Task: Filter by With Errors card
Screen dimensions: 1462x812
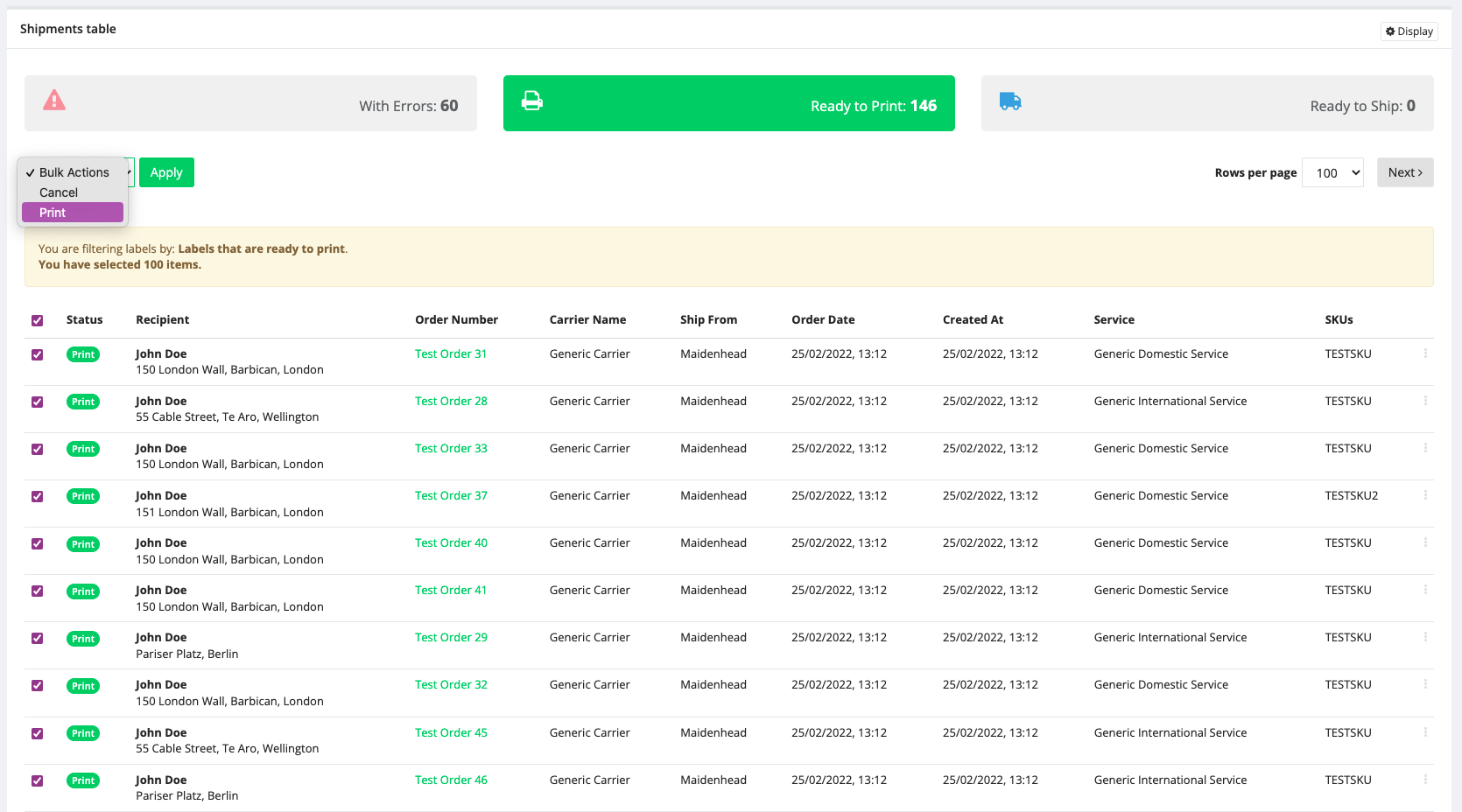Action: [250, 103]
